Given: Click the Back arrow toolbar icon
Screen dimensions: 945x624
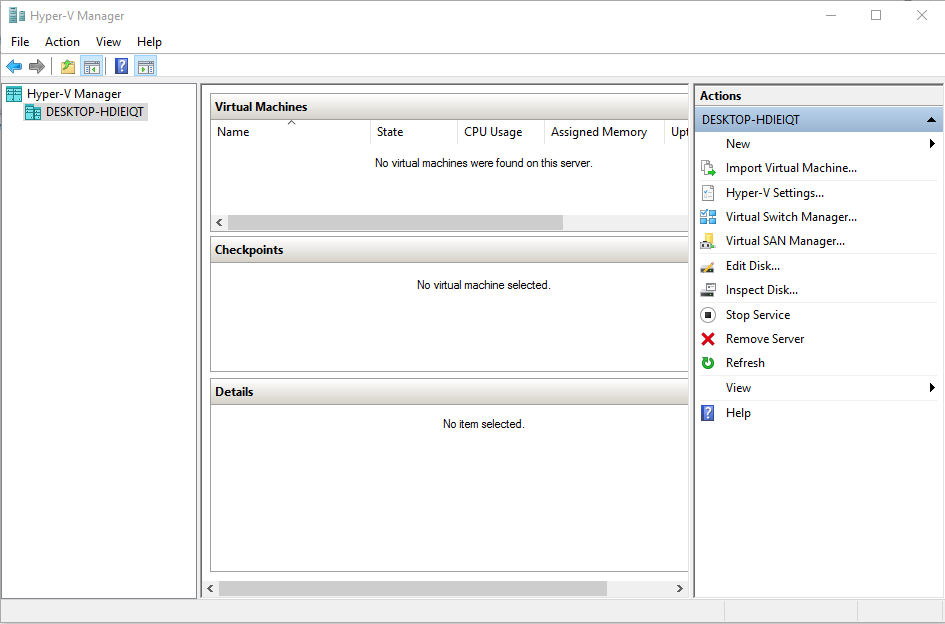Looking at the screenshot, I should pos(14,66).
